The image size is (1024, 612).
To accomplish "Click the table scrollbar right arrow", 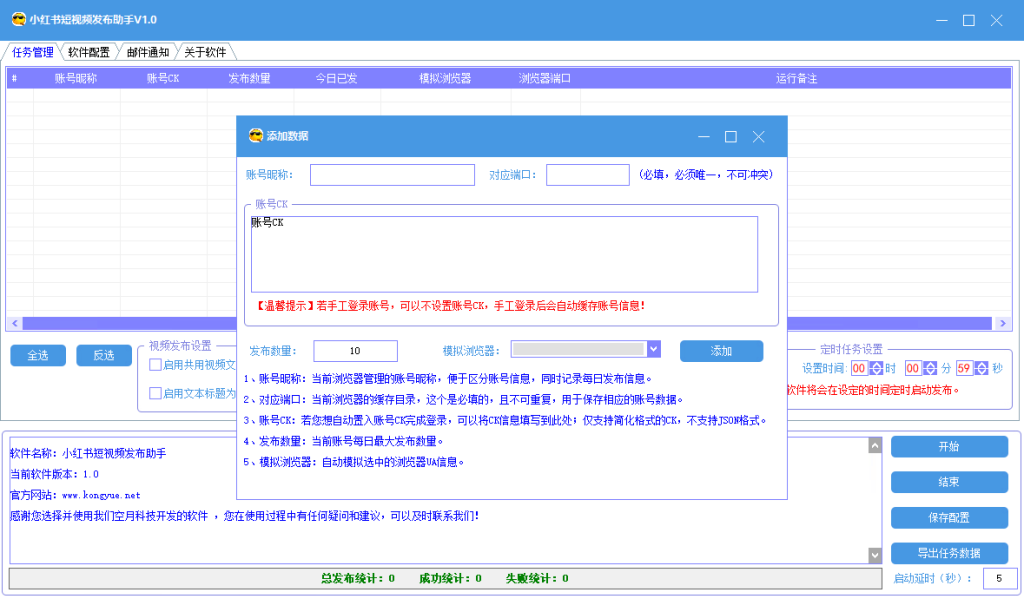I will [x=1003, y=323].
